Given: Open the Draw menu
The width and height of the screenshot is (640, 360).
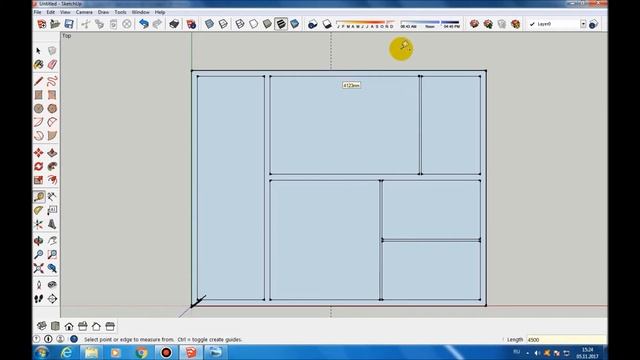Looking at the screenshot, I should 103,12.
